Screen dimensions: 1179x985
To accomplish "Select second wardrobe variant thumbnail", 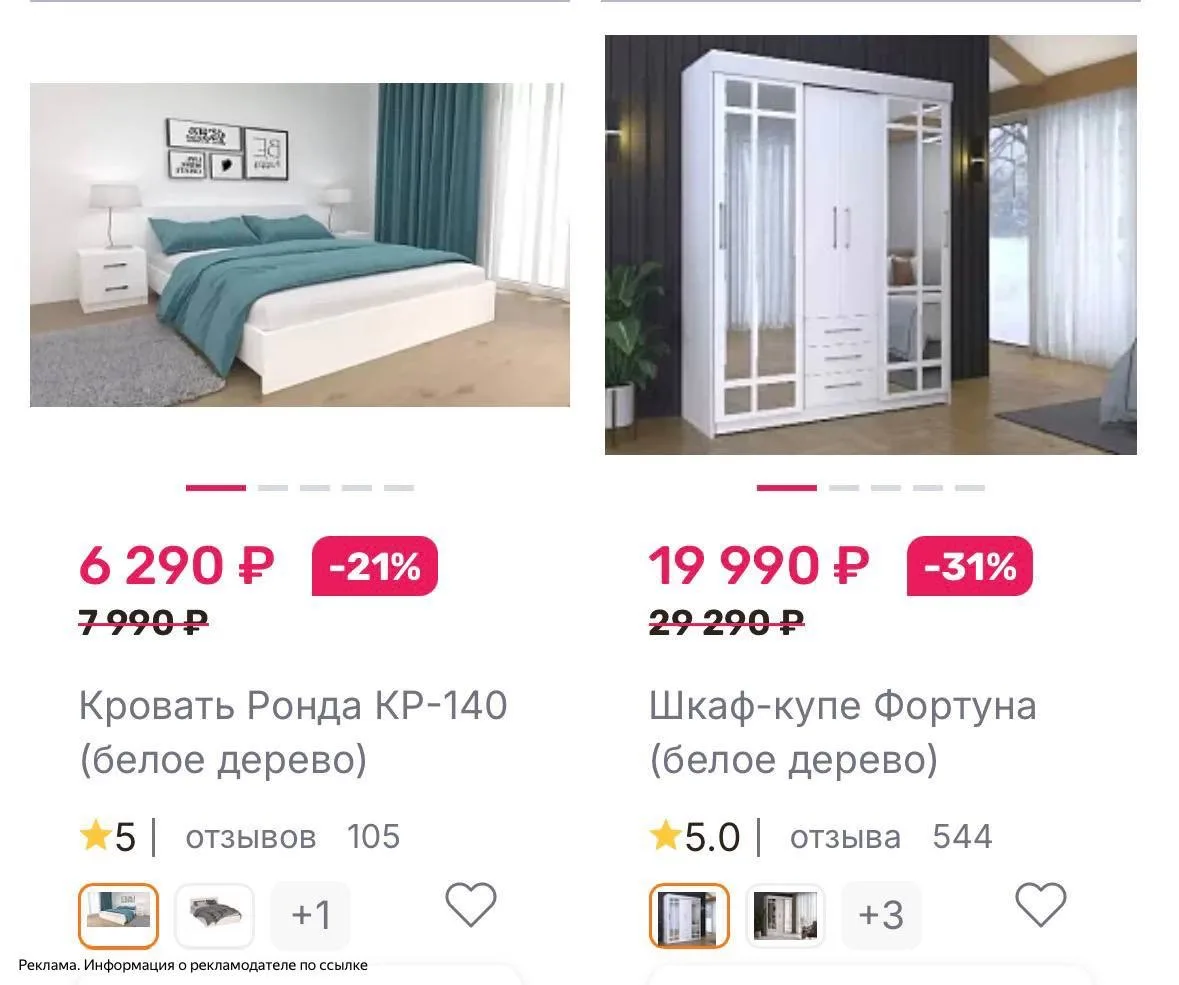I will [785, 915].
